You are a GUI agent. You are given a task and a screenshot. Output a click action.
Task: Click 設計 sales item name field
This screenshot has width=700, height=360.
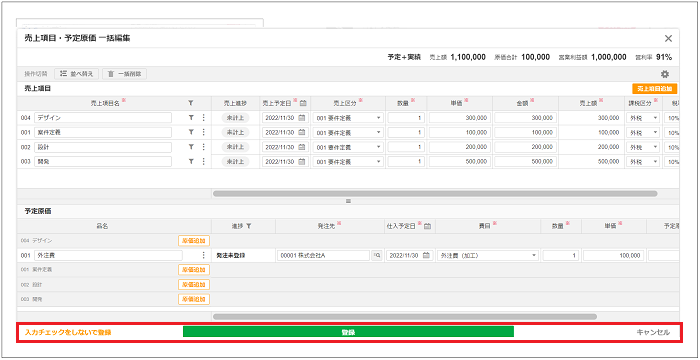(103, 147)
